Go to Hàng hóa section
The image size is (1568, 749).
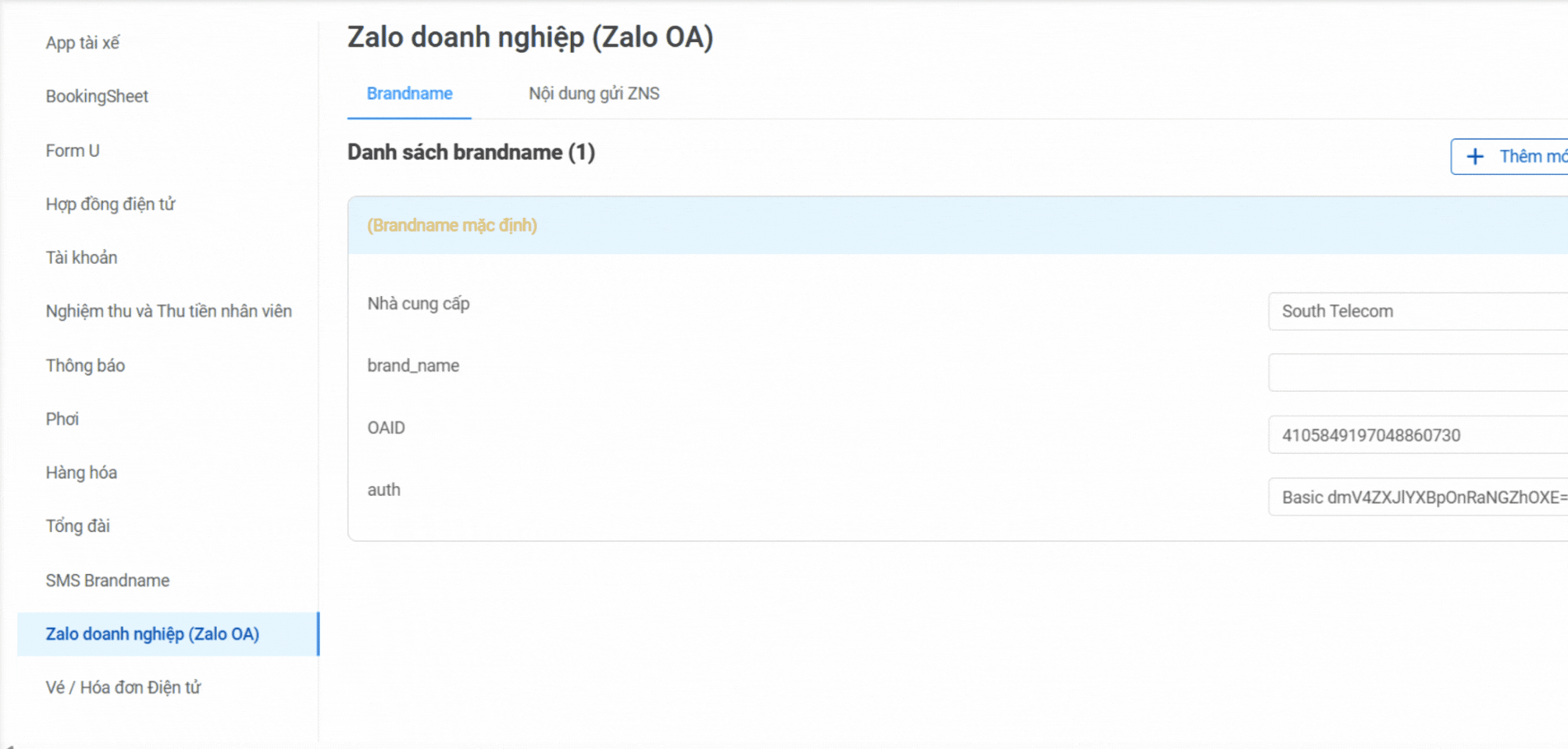82,473
